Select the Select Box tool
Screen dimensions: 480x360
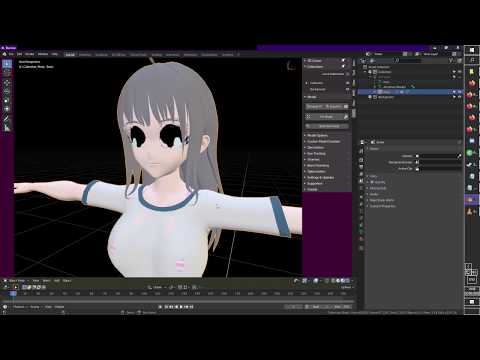click(x=7, y=63)
